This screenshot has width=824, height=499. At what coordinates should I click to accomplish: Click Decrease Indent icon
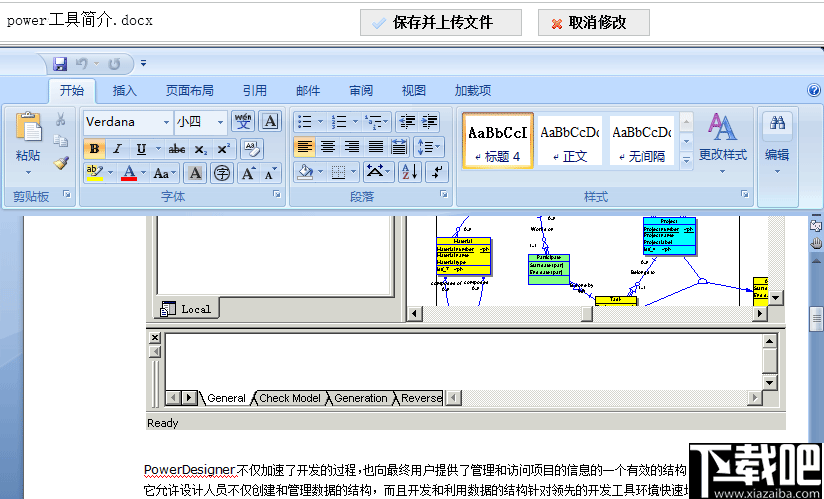tap(407, 122)
